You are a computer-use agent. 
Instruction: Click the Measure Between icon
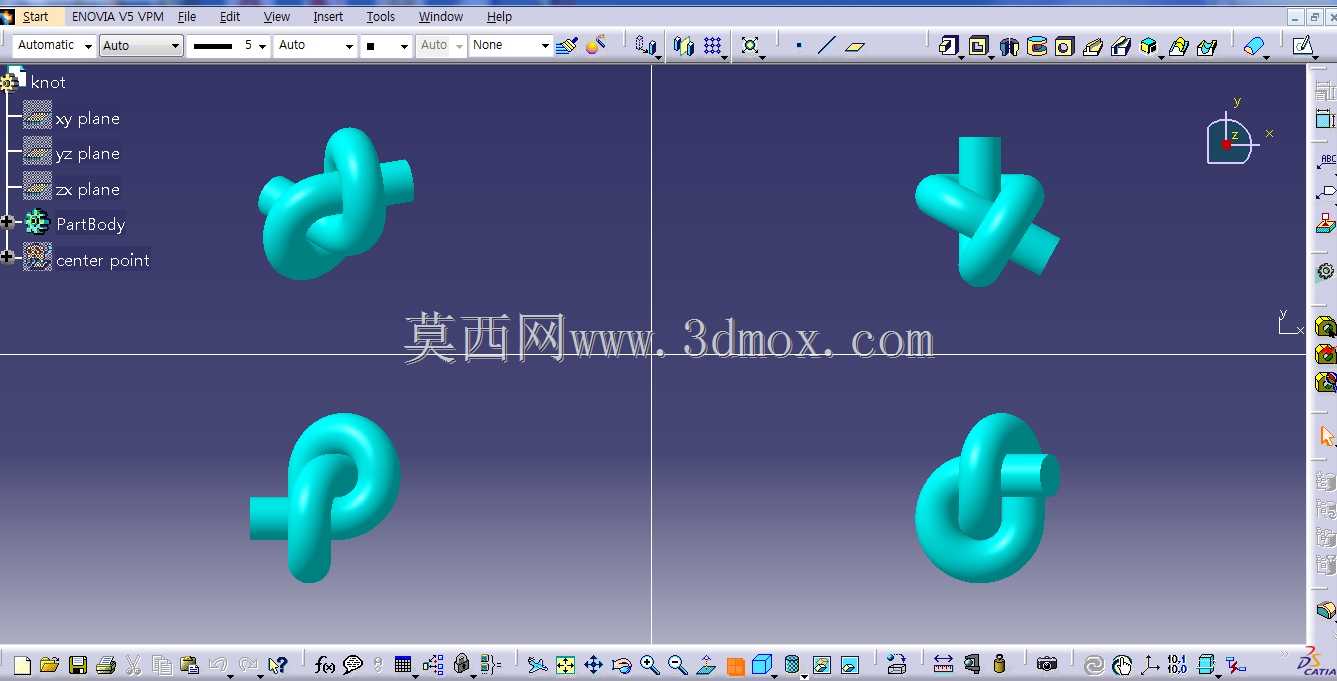coord(943,665)
